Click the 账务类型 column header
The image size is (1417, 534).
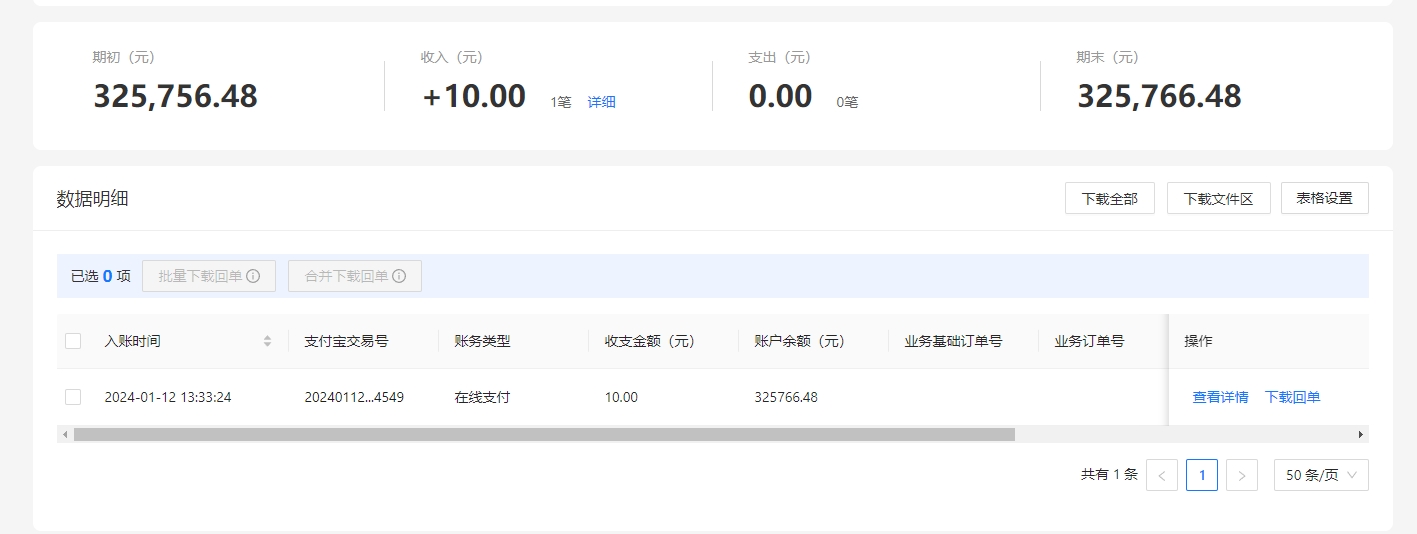(482, 341)
